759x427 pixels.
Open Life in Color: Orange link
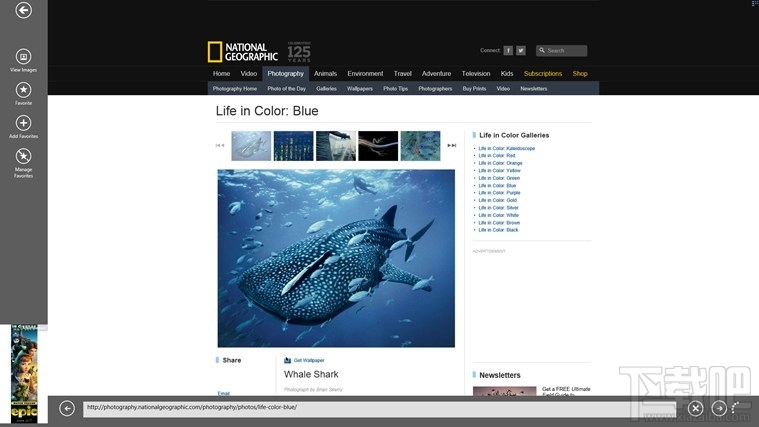click(x=501, y=163)
